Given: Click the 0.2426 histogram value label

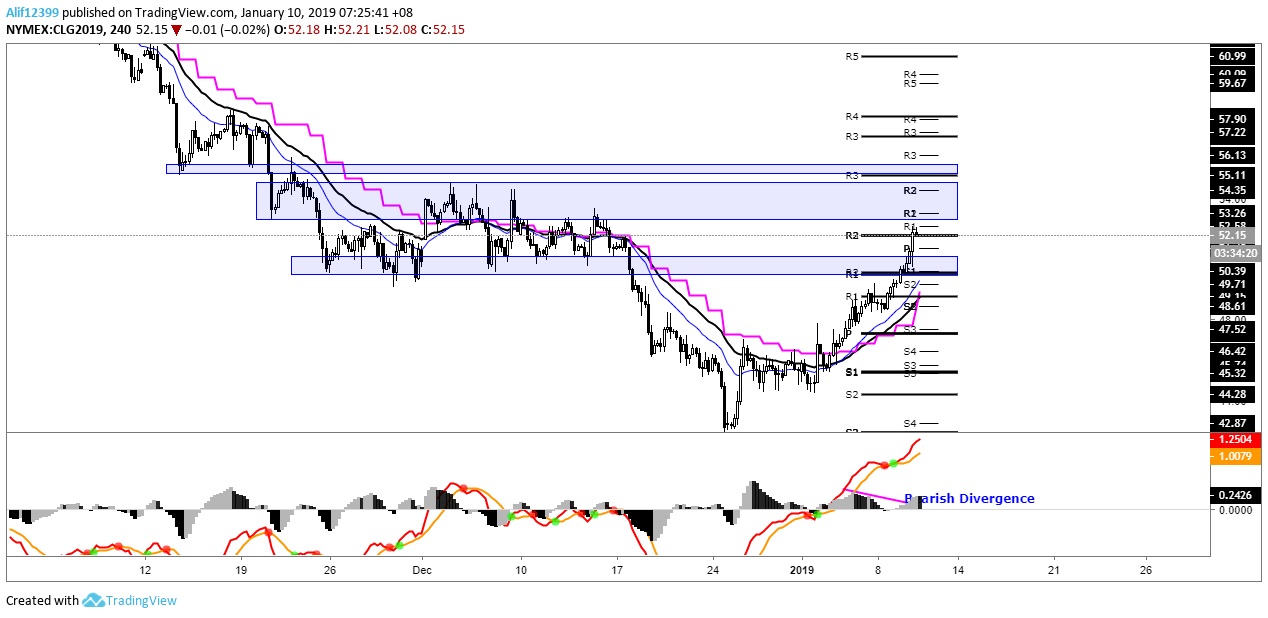Looking at the screenshot, I should coord(1234,495).
